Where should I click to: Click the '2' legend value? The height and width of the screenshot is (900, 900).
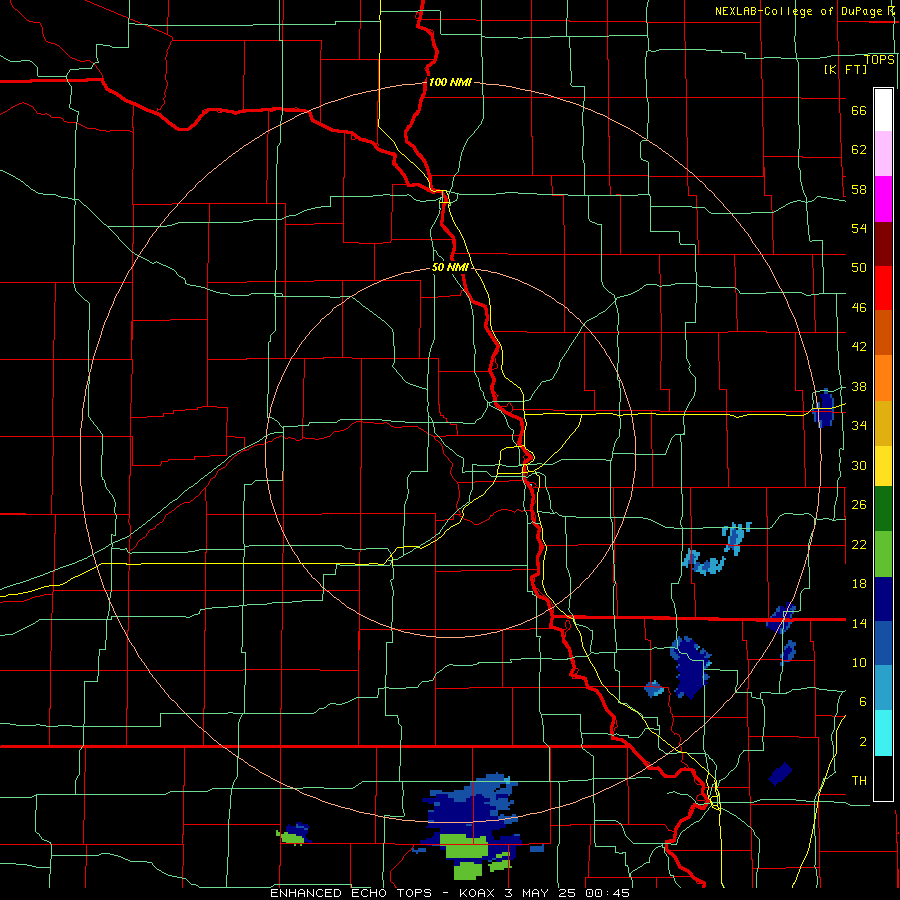(x=863, y=742)
